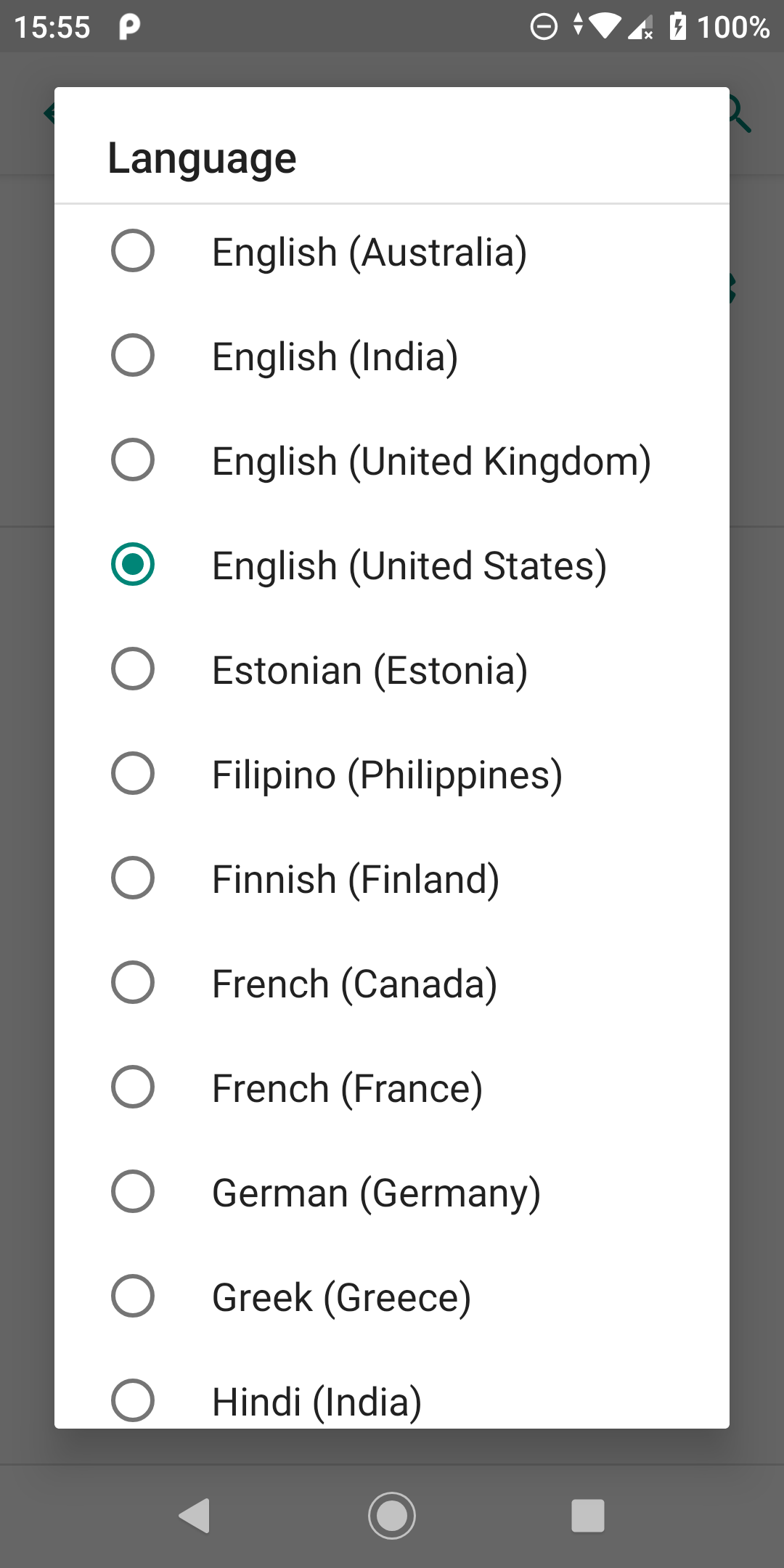Open recent apps with square button
The image size is (784, 1568).
point(588,1516)
